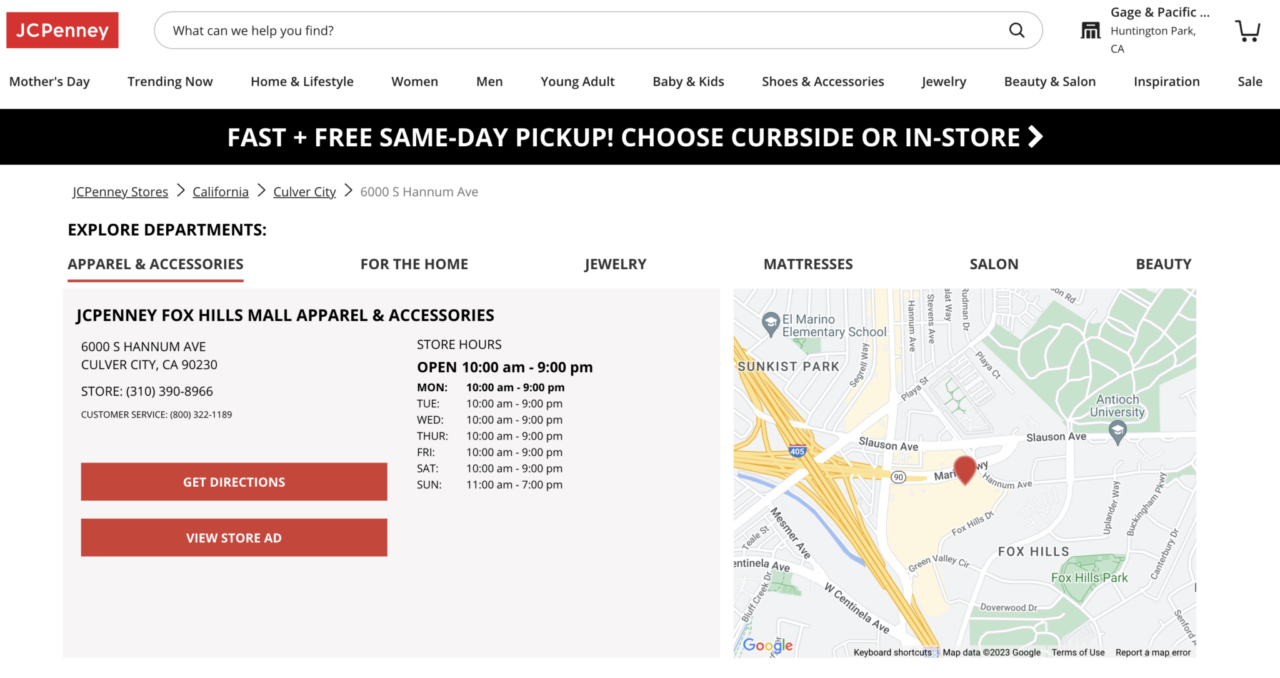
Task: Click the 405 highway shield on map
Action: [x=797, y=450]
